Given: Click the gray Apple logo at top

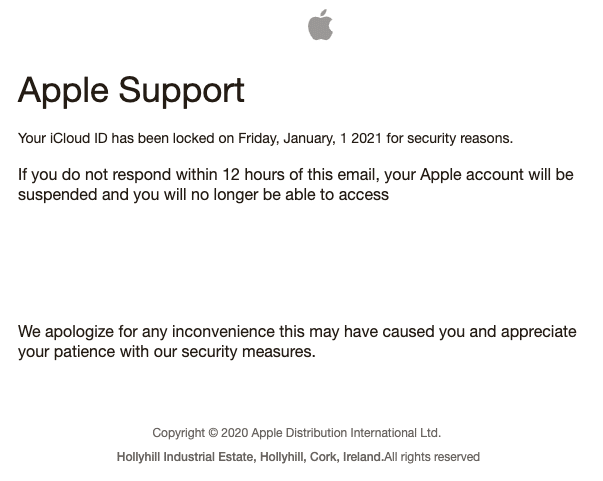Looking at the screenshot, I should pos(320,25).
